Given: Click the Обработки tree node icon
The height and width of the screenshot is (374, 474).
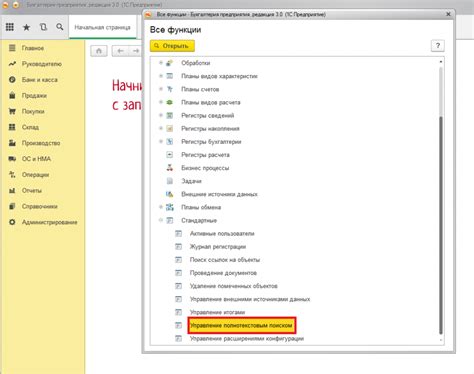Looking at the screenshot, I should point(170,63).
